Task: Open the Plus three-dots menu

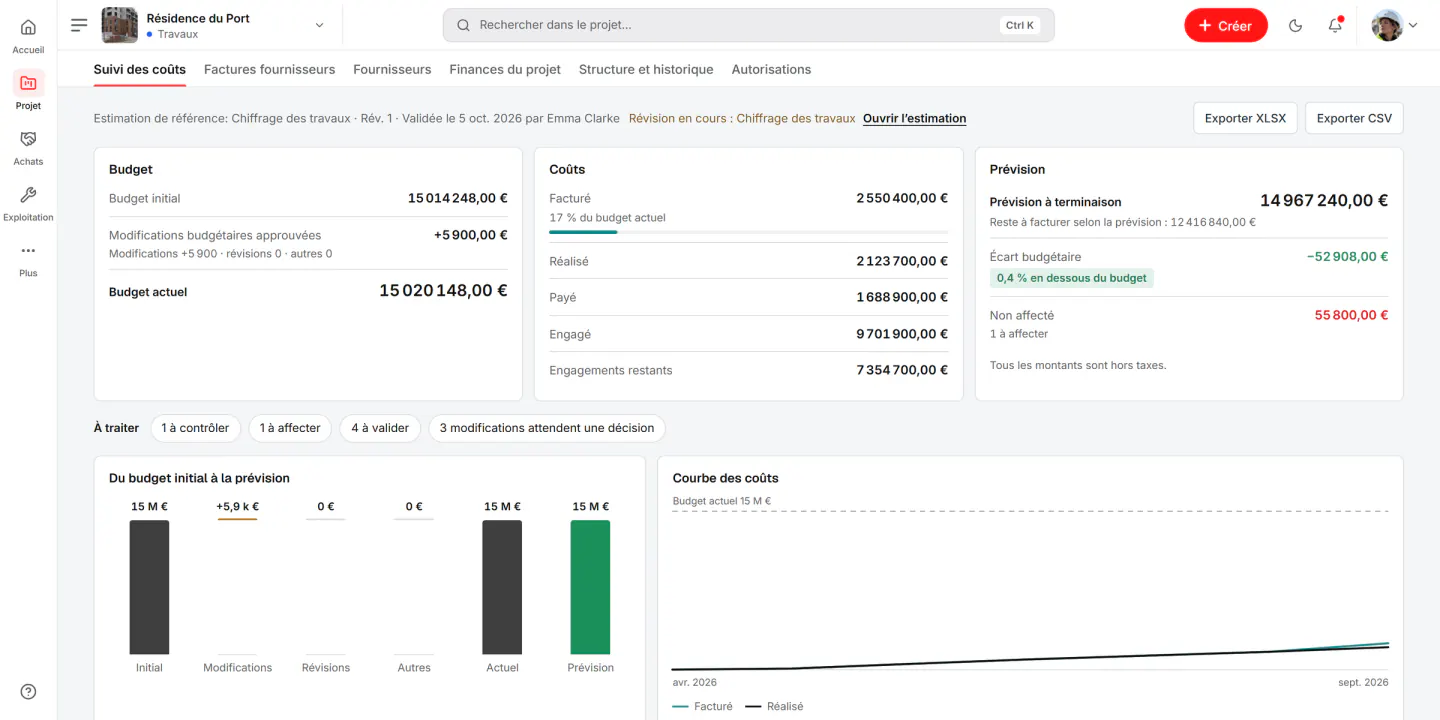Action: point(28,251)
